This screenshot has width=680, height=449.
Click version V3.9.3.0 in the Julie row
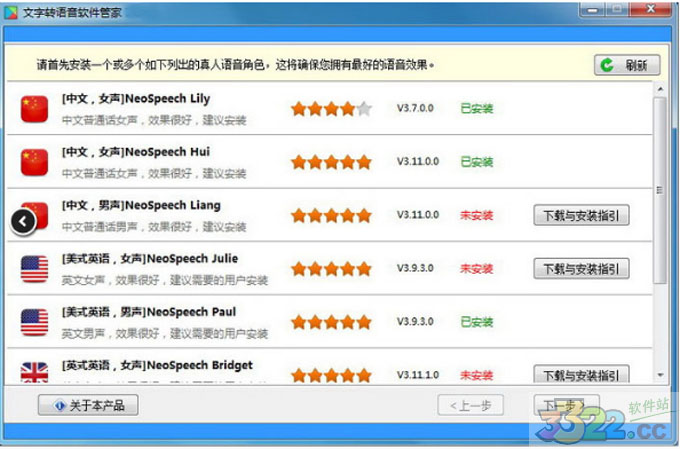coord(415,268)
